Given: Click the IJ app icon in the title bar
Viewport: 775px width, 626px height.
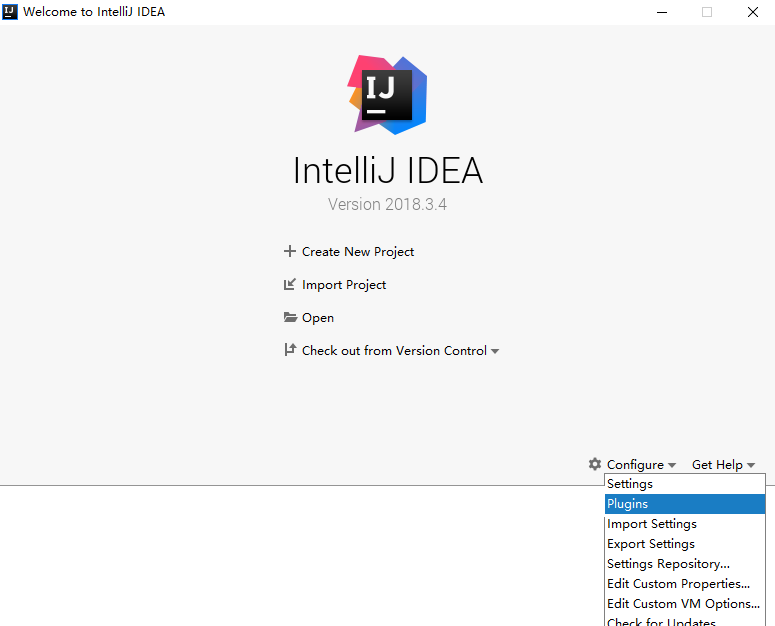Looking at the screenshot, I should click(x=10, y=11).
